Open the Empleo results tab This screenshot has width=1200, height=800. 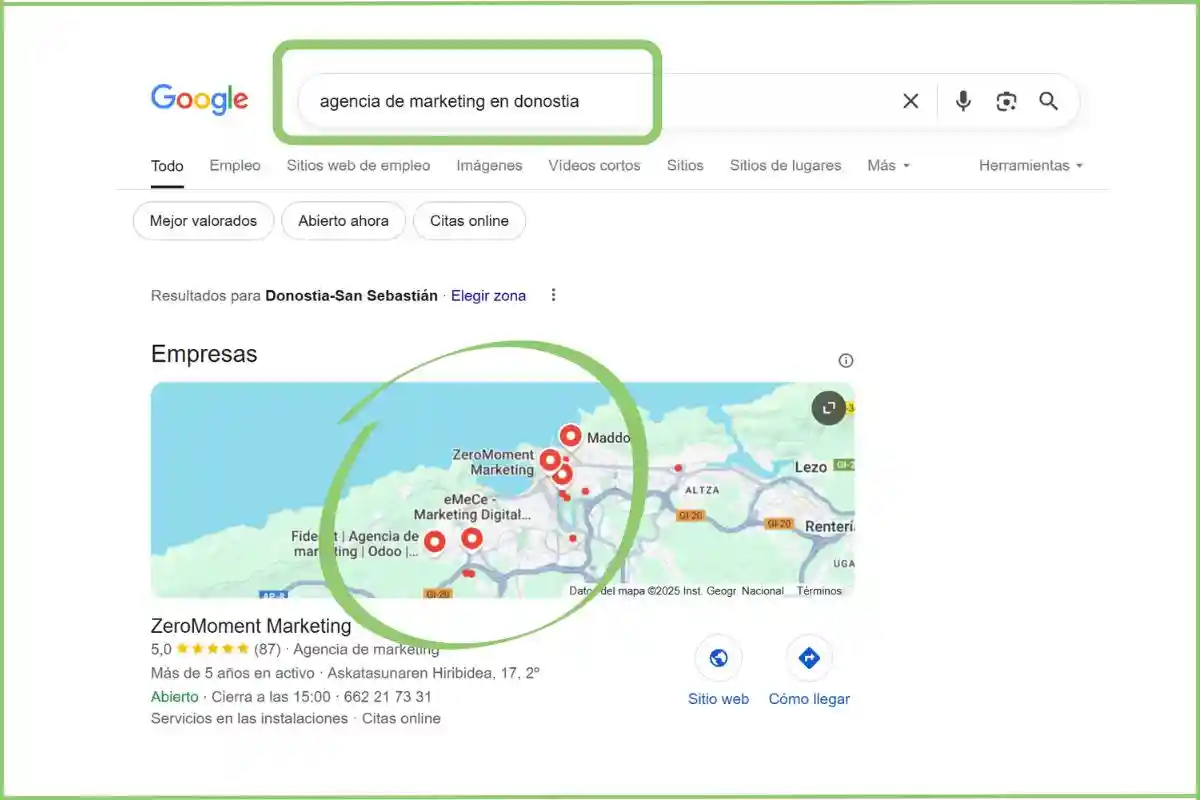[235, 165]
